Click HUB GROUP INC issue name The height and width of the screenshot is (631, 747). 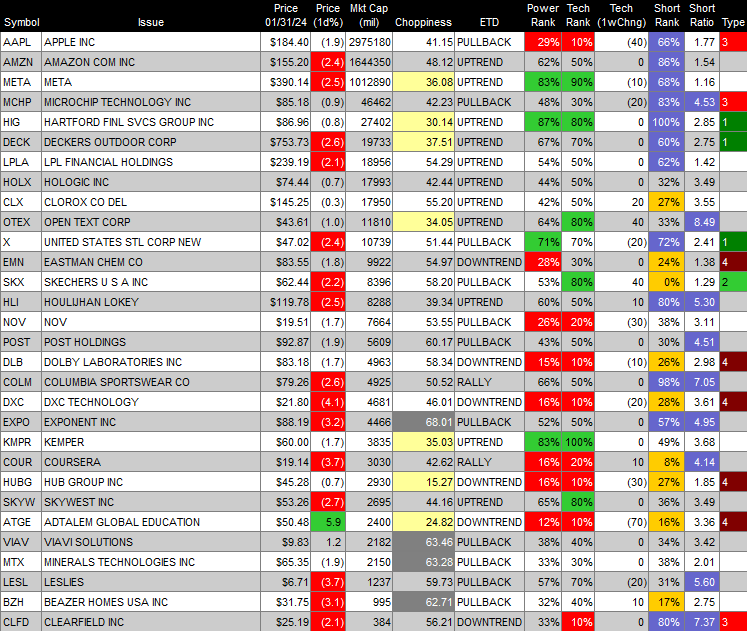coord(83,482)
